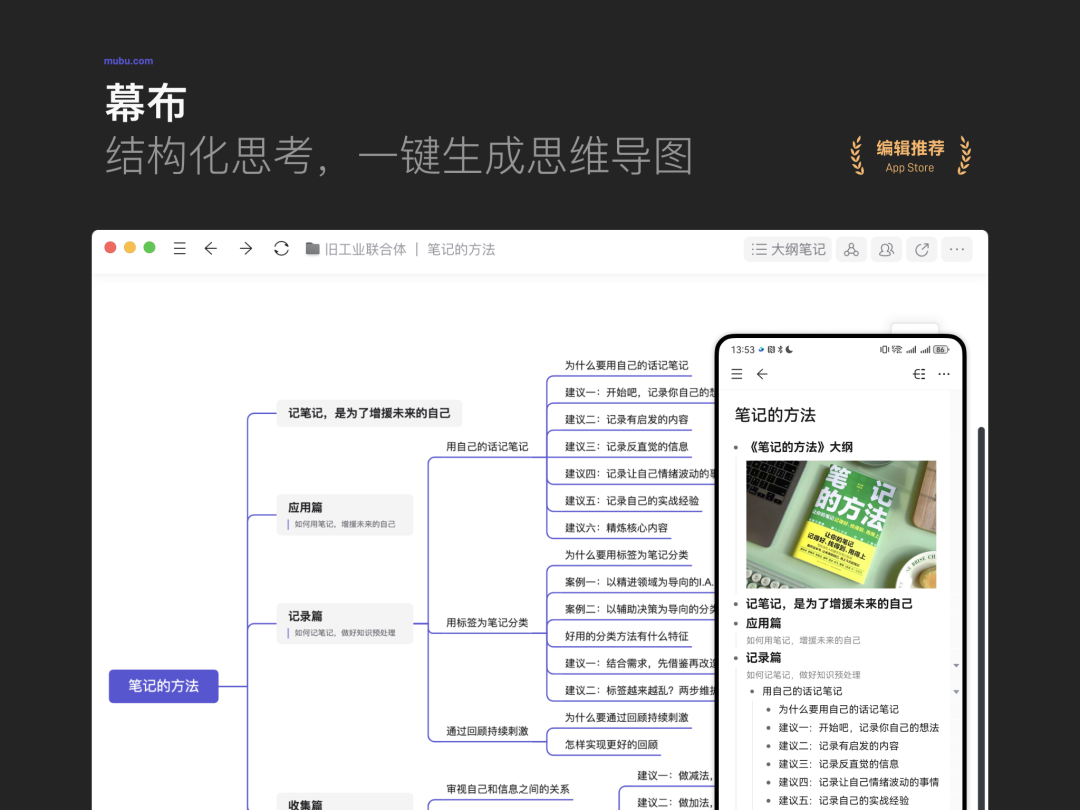Select the 记录篇 node in mind map
Viewport: 1080px width, 810px height.
pos(345,623)
